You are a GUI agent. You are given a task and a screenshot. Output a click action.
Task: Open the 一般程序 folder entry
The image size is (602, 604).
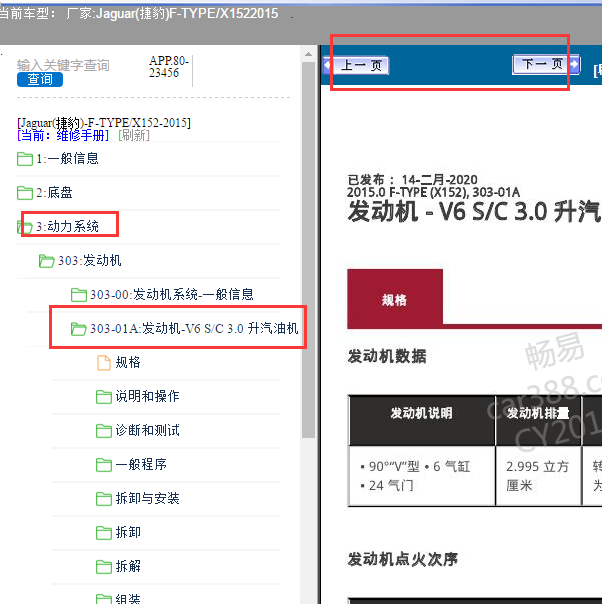tap(141, 464)
